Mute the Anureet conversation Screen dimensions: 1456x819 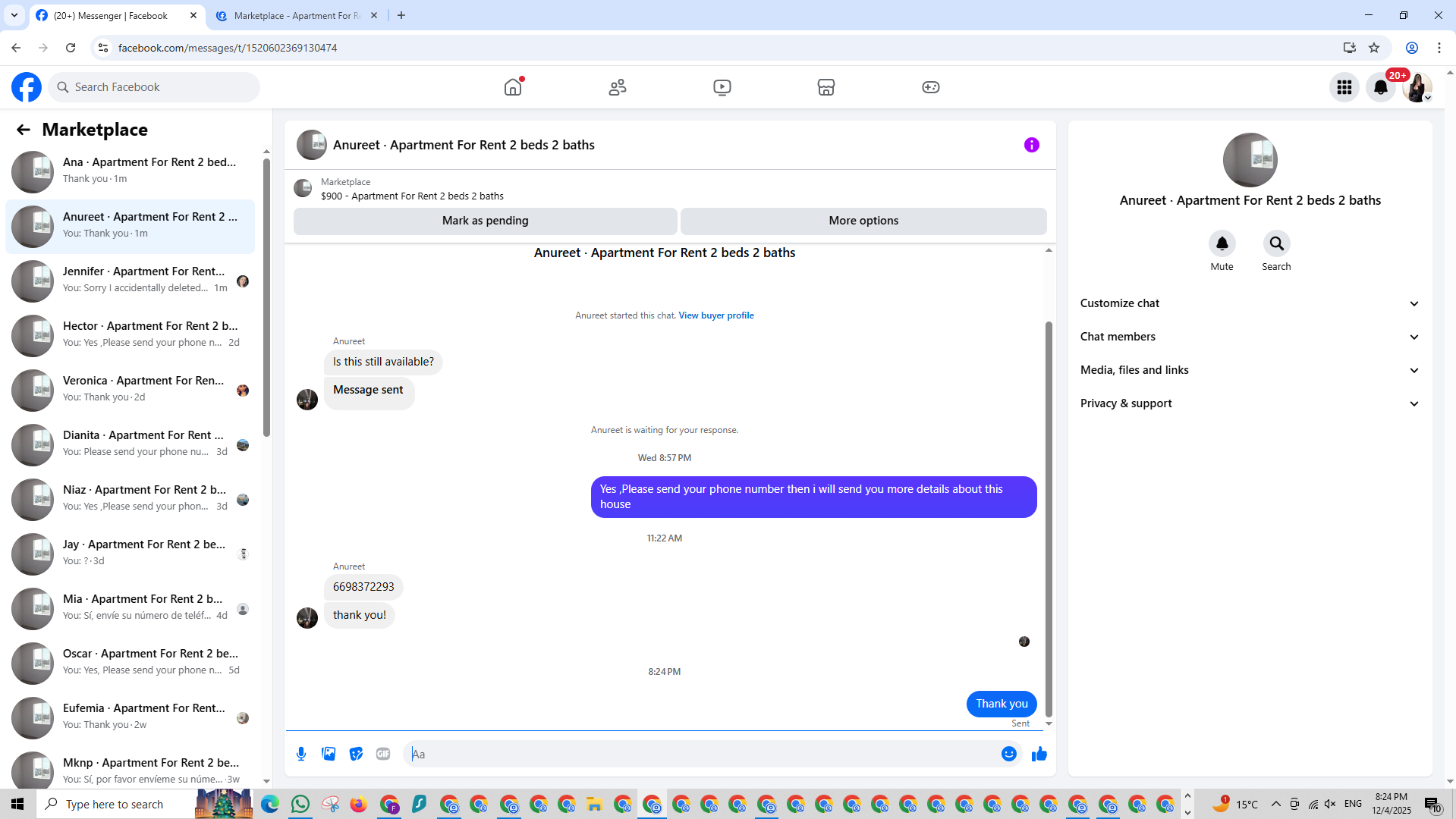coord(1222,243)
